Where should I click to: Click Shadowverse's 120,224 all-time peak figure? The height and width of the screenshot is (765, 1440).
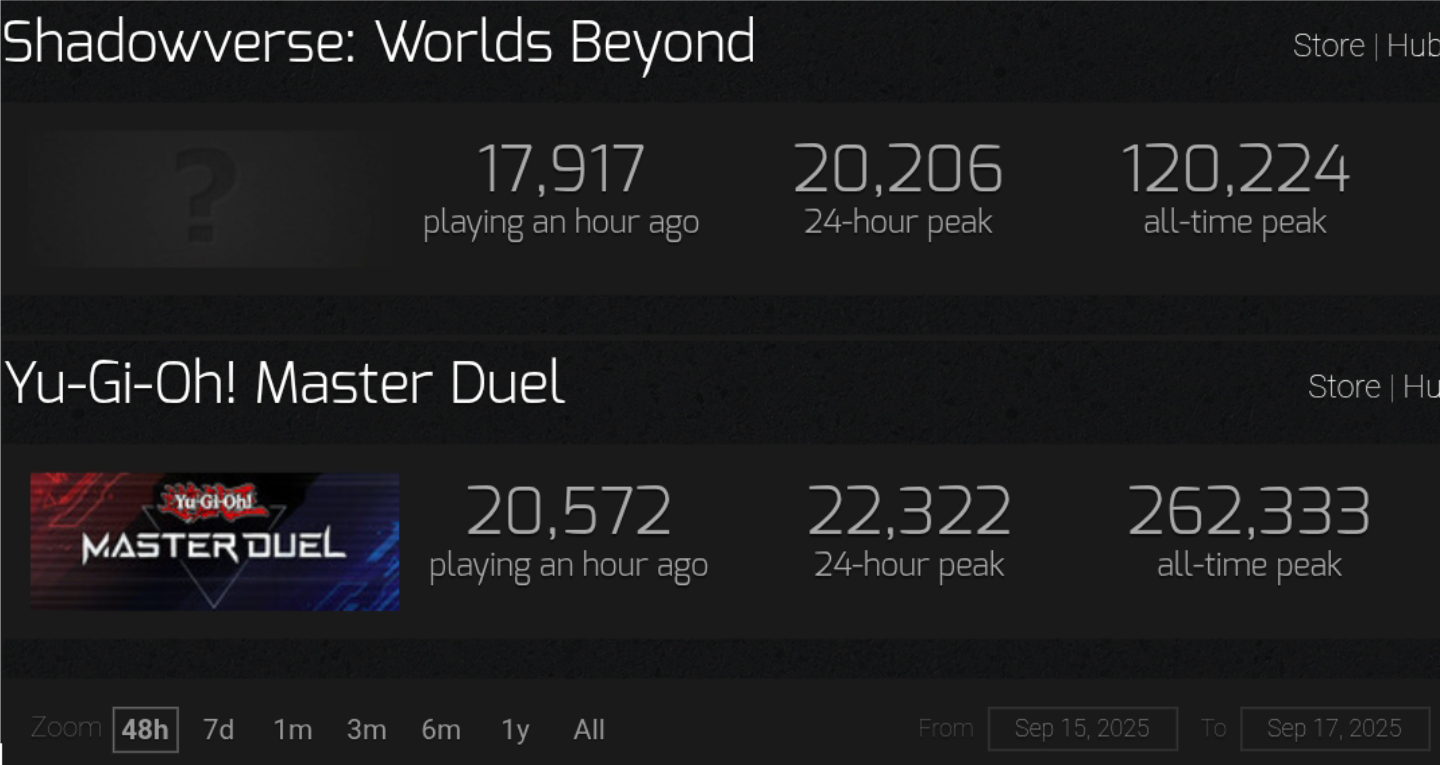pyautogui.click(x=1235, y=168)
